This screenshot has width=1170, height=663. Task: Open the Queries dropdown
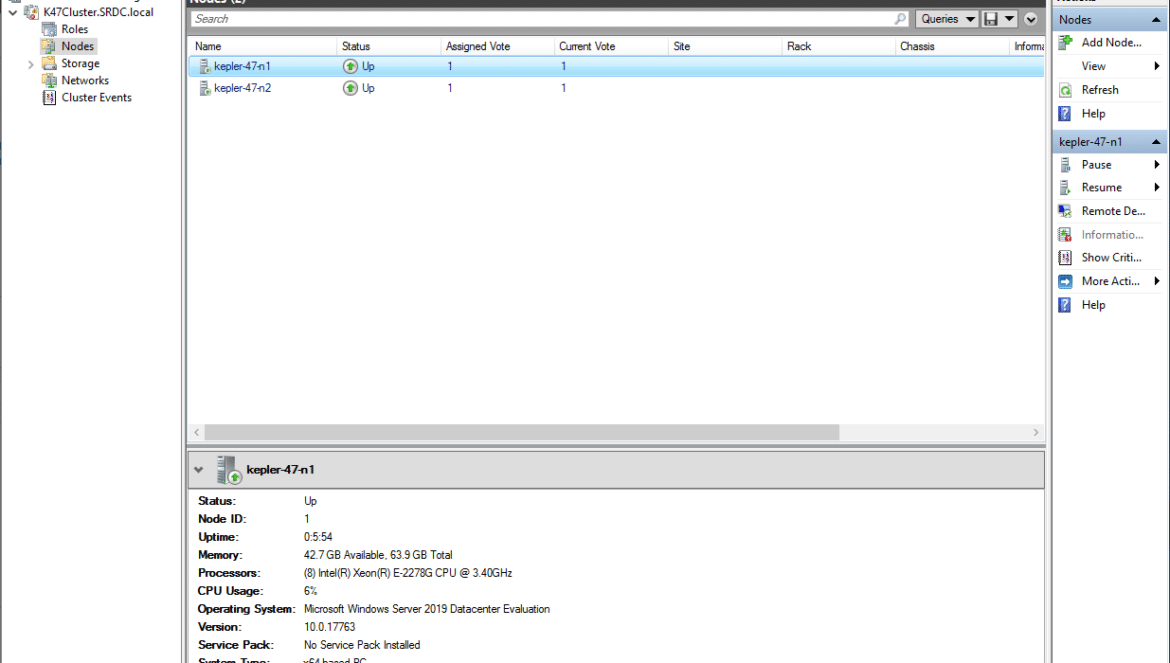tap(947, 19)
